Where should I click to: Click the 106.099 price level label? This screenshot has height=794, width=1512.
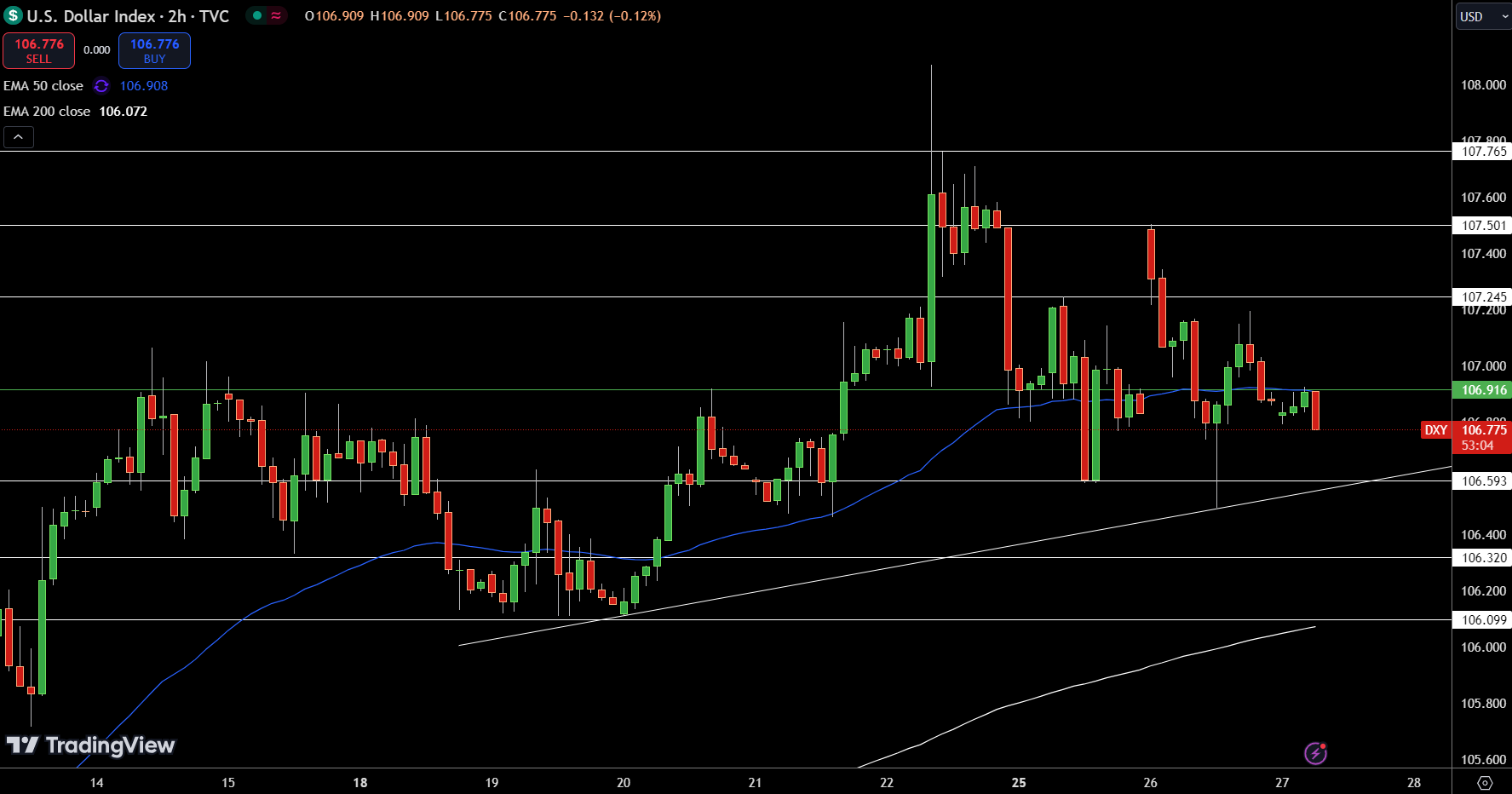click(1484, 620)
